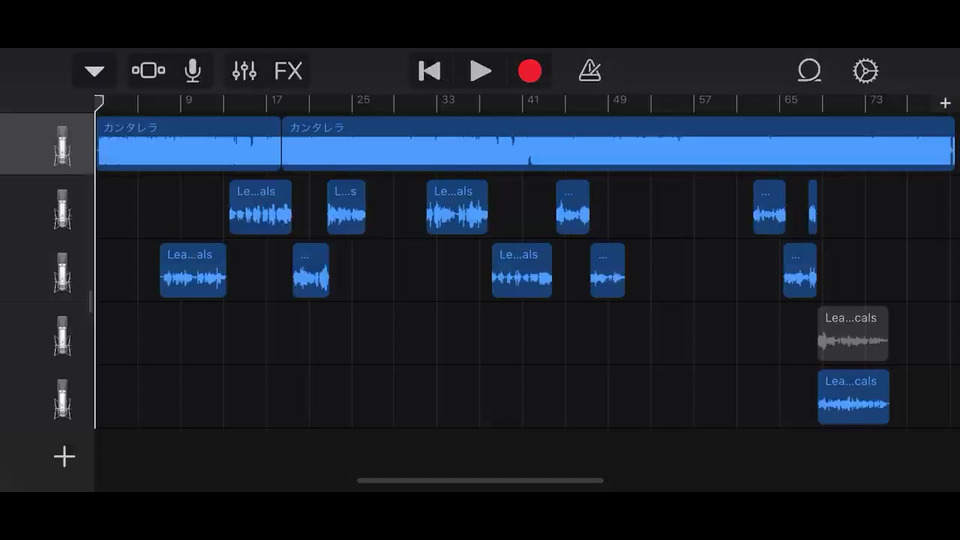Tap bar 73 on the ruler
Viewport: 960px width, 540px height.
point(876,100)
